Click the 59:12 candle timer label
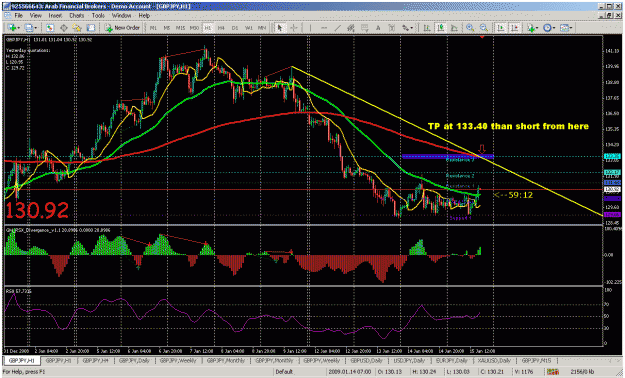Screen dimensions: 625x378 [513, 195]
